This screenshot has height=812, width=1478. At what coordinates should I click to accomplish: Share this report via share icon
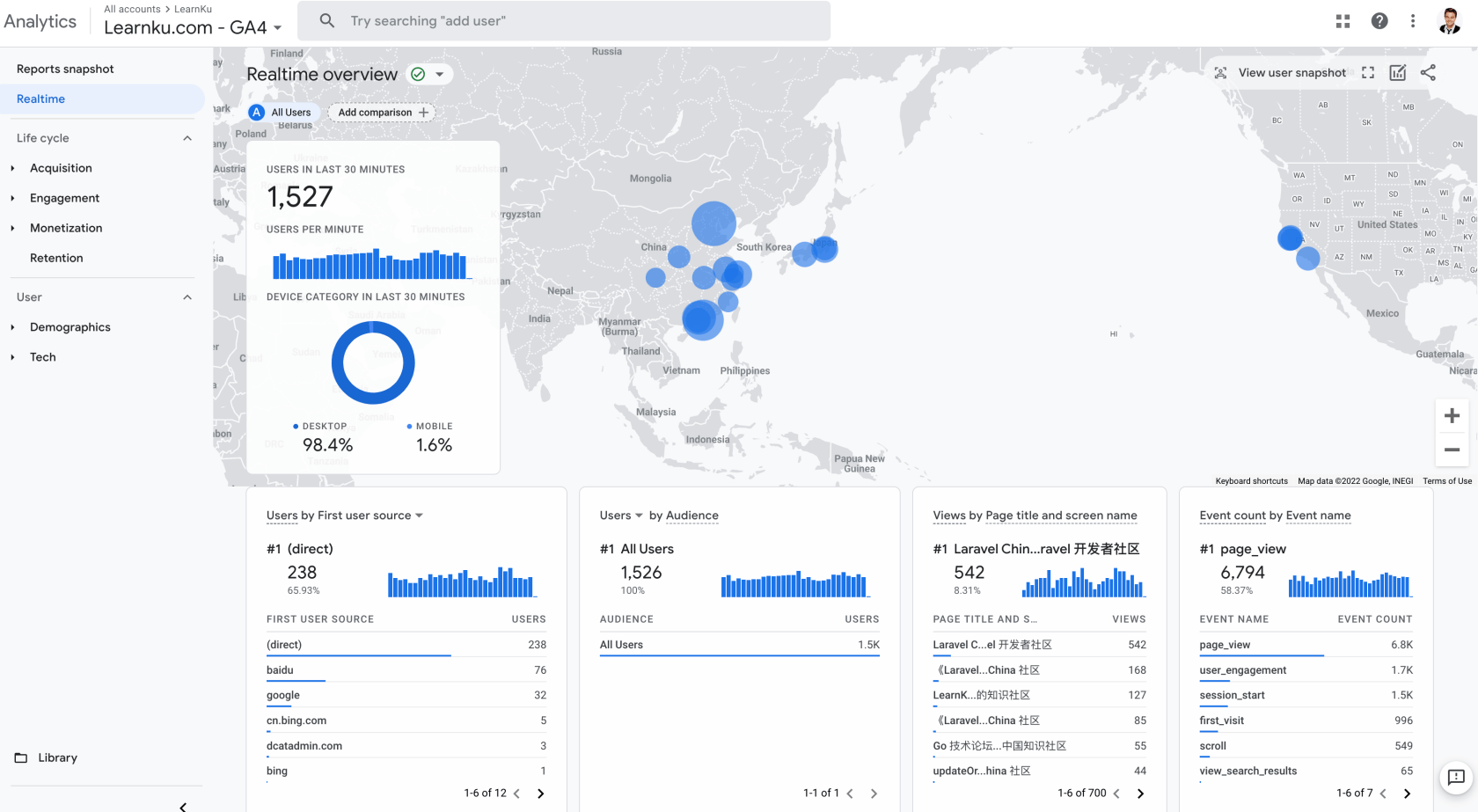[1428, 73]
